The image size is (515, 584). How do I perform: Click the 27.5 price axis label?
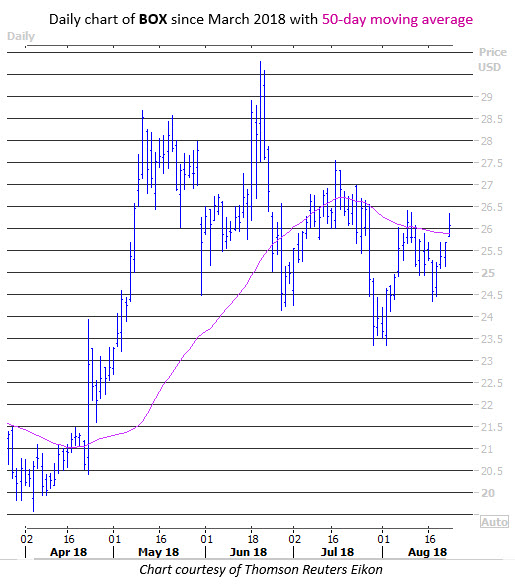(x=492, y=163)
